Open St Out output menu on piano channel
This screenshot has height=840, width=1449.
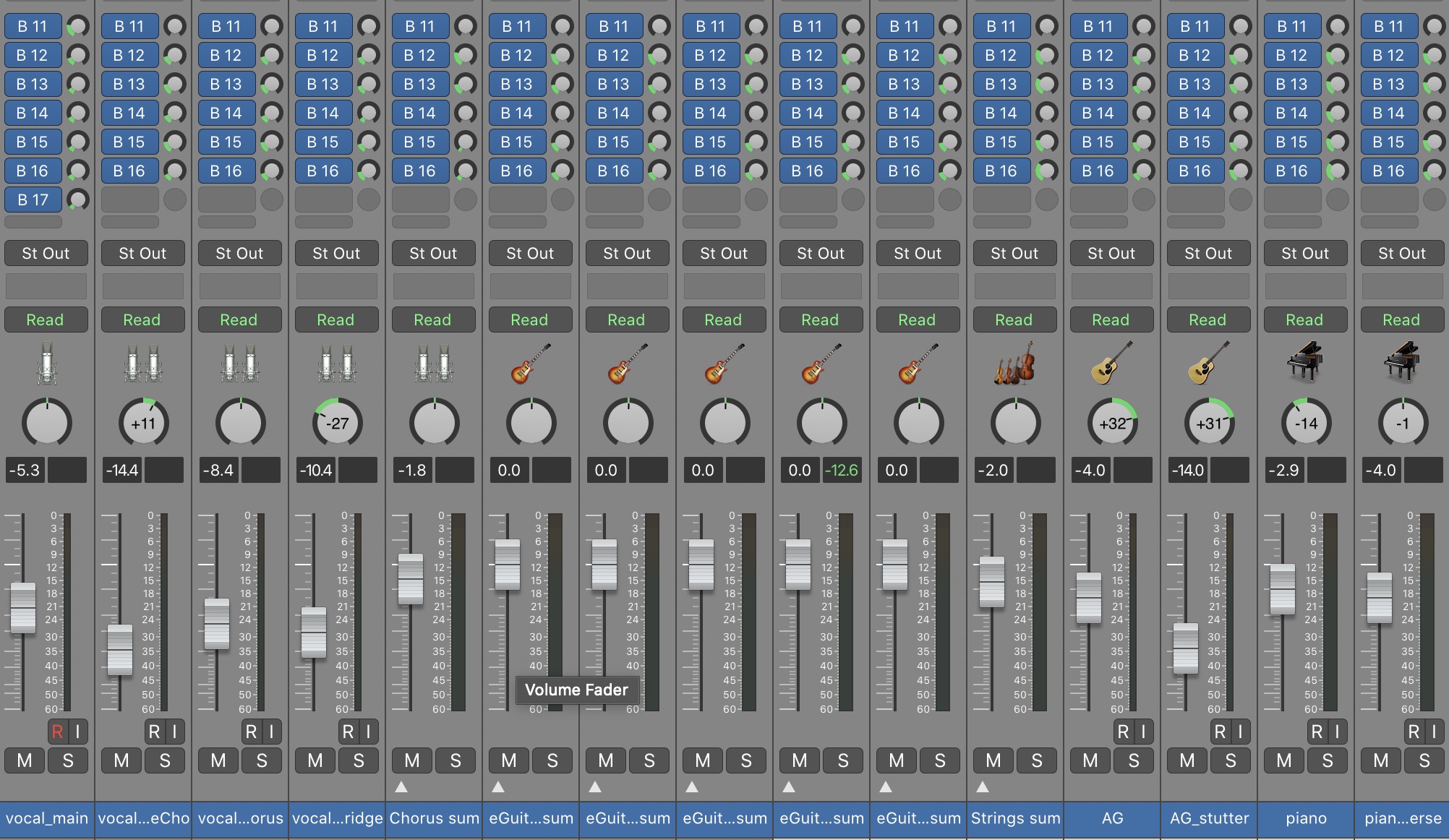click(x=1305, y=253)
